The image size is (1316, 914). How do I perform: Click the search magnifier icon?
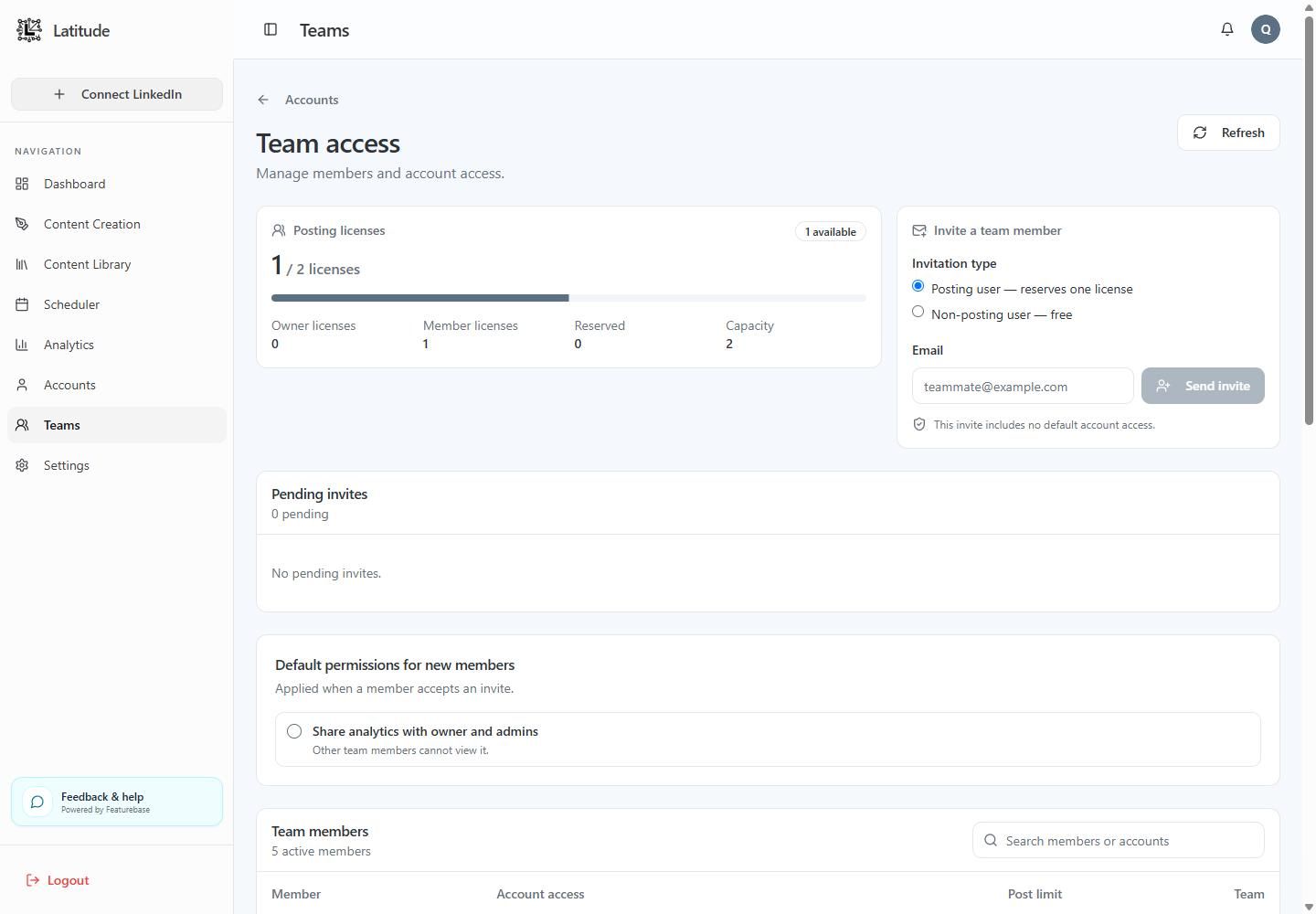click(991, 840)
